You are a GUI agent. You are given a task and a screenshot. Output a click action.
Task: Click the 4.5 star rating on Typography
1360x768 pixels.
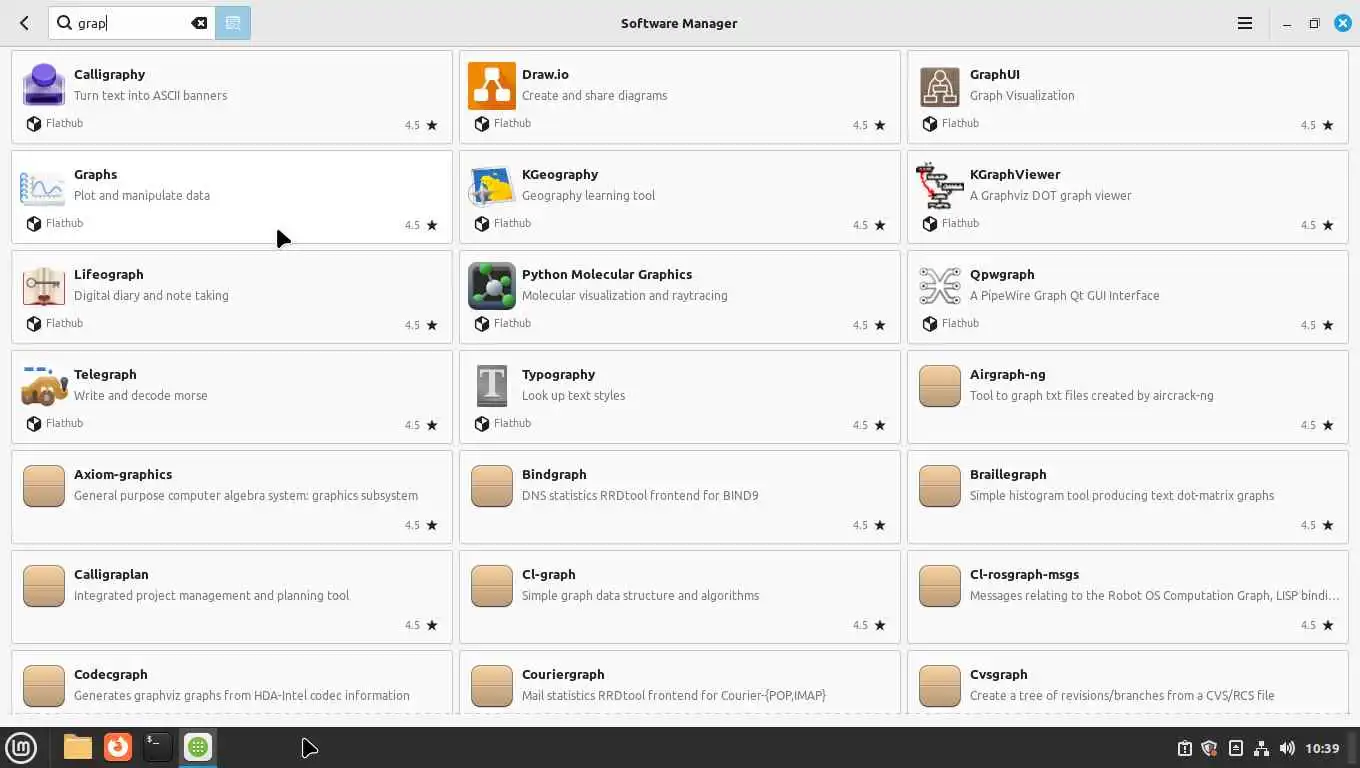pyautogui.click(x=869, y=425)
